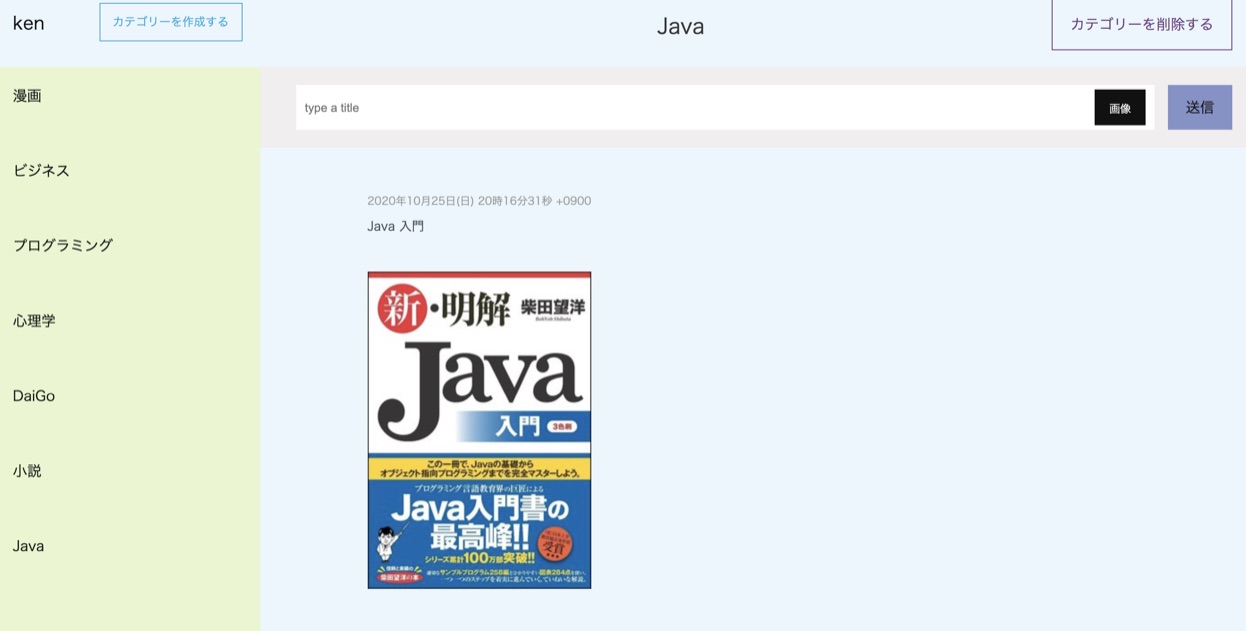This screenshot has height=631, width=1246.
Task: Click the Java heading in the header
Action: coord(680,26)
